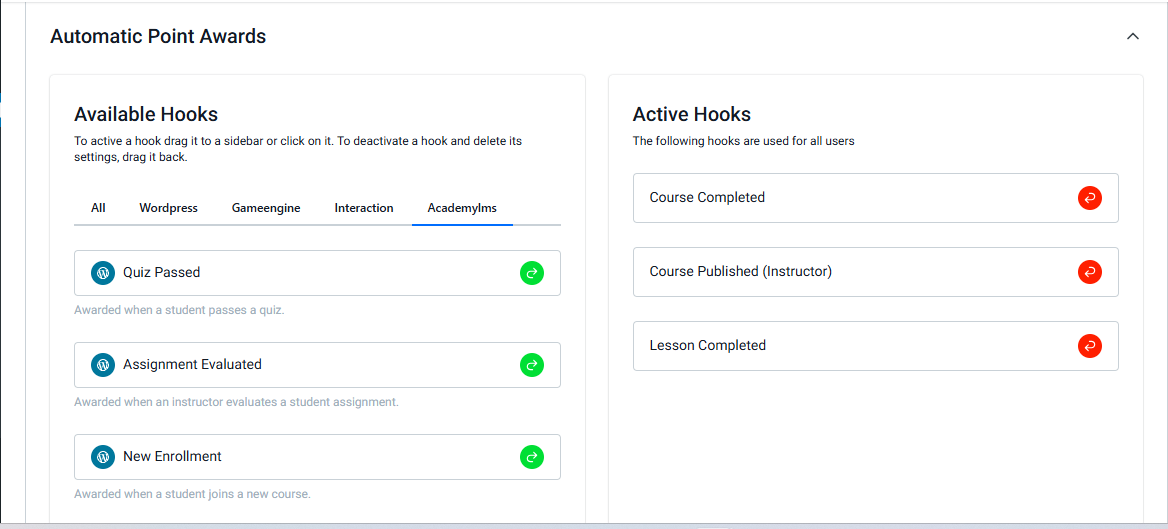The width and height of the screenshot is (1168, 529).
Task: Activate the Assignment Evaluated hook green arrow
Action: pyautogui.click(x=532, y=365)
